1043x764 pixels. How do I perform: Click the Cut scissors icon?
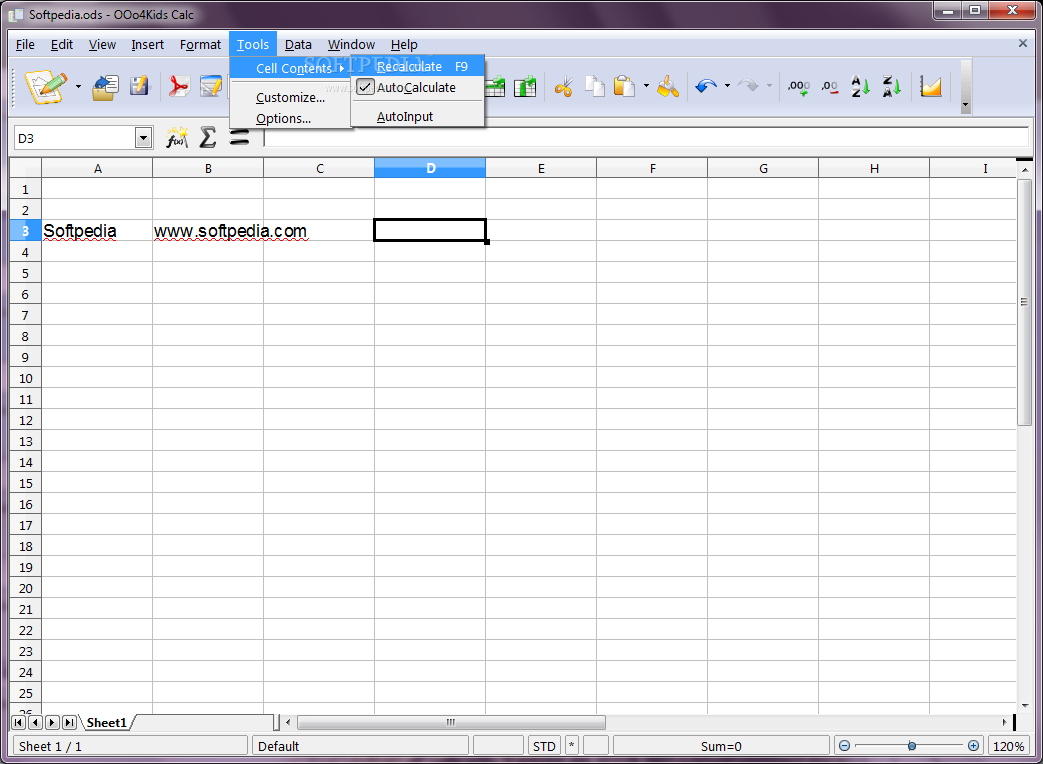coord(563,87)
